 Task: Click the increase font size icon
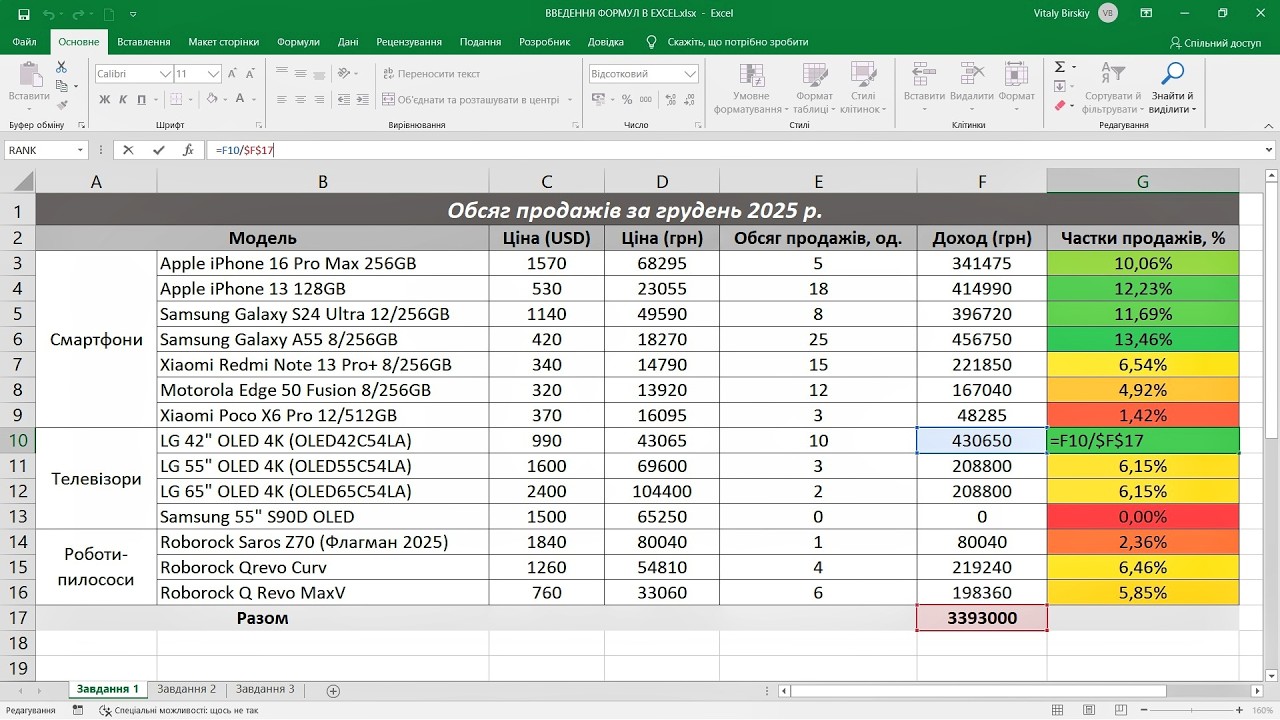(x=233, y=74)
